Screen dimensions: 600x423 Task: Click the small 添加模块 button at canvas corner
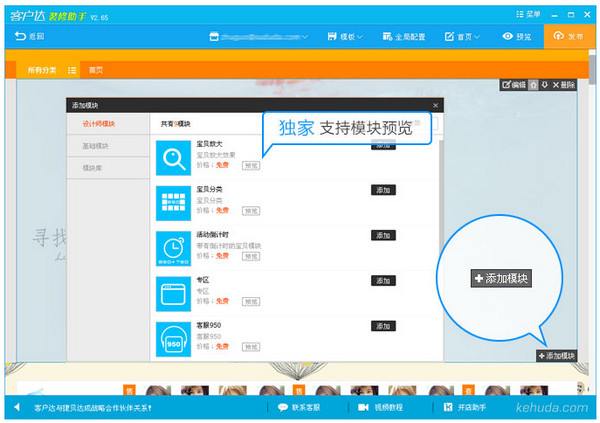click(557, 356)
